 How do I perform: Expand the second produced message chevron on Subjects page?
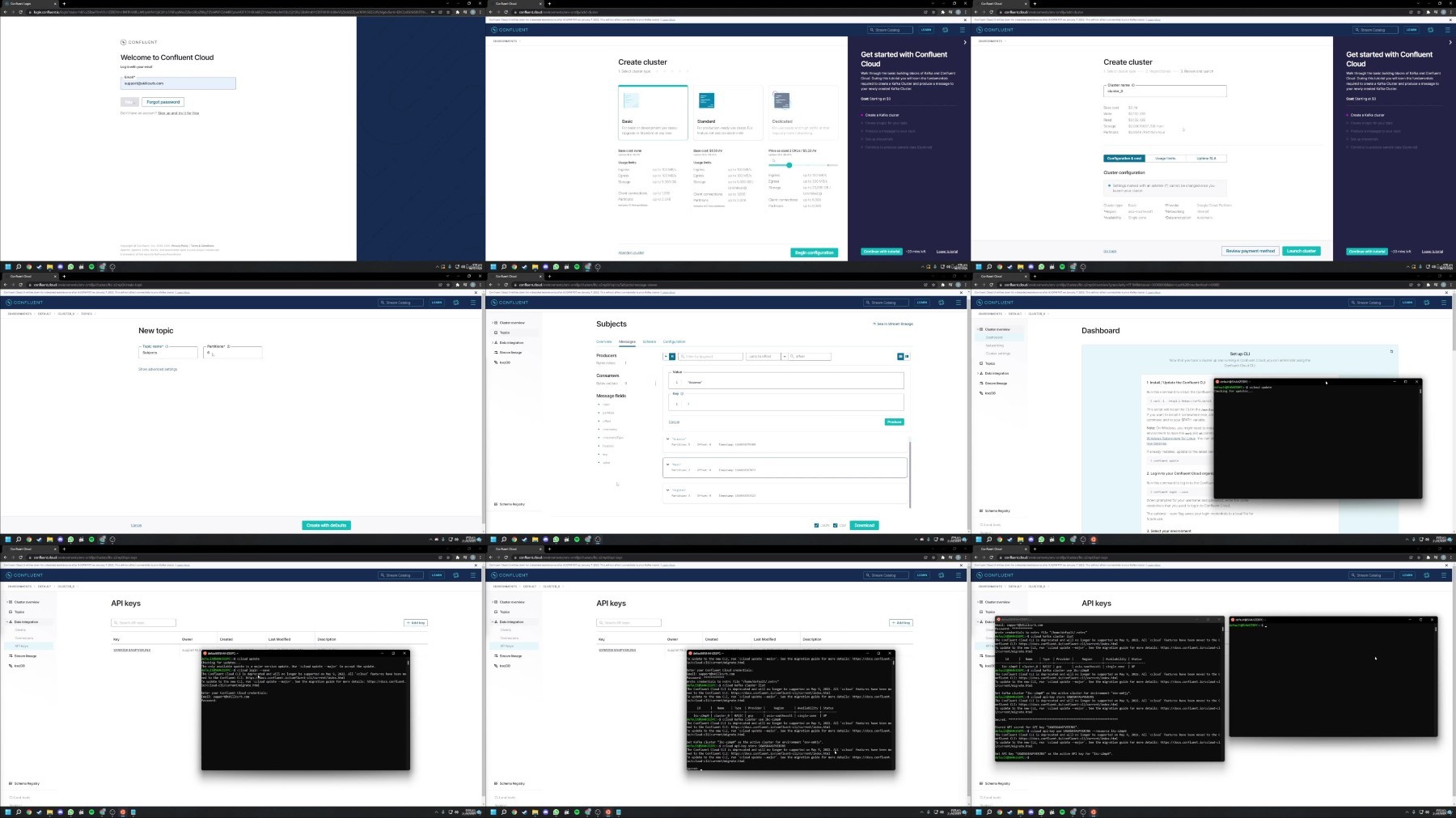click(667, 464)
